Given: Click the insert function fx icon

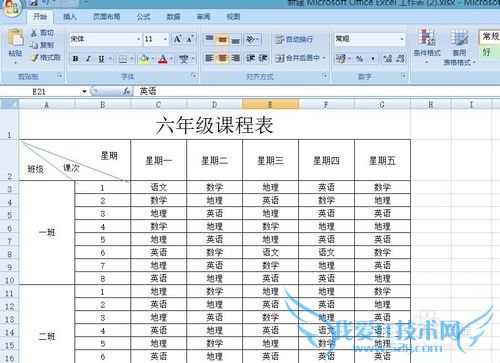Looking at the screenshot, I should 126,91.
